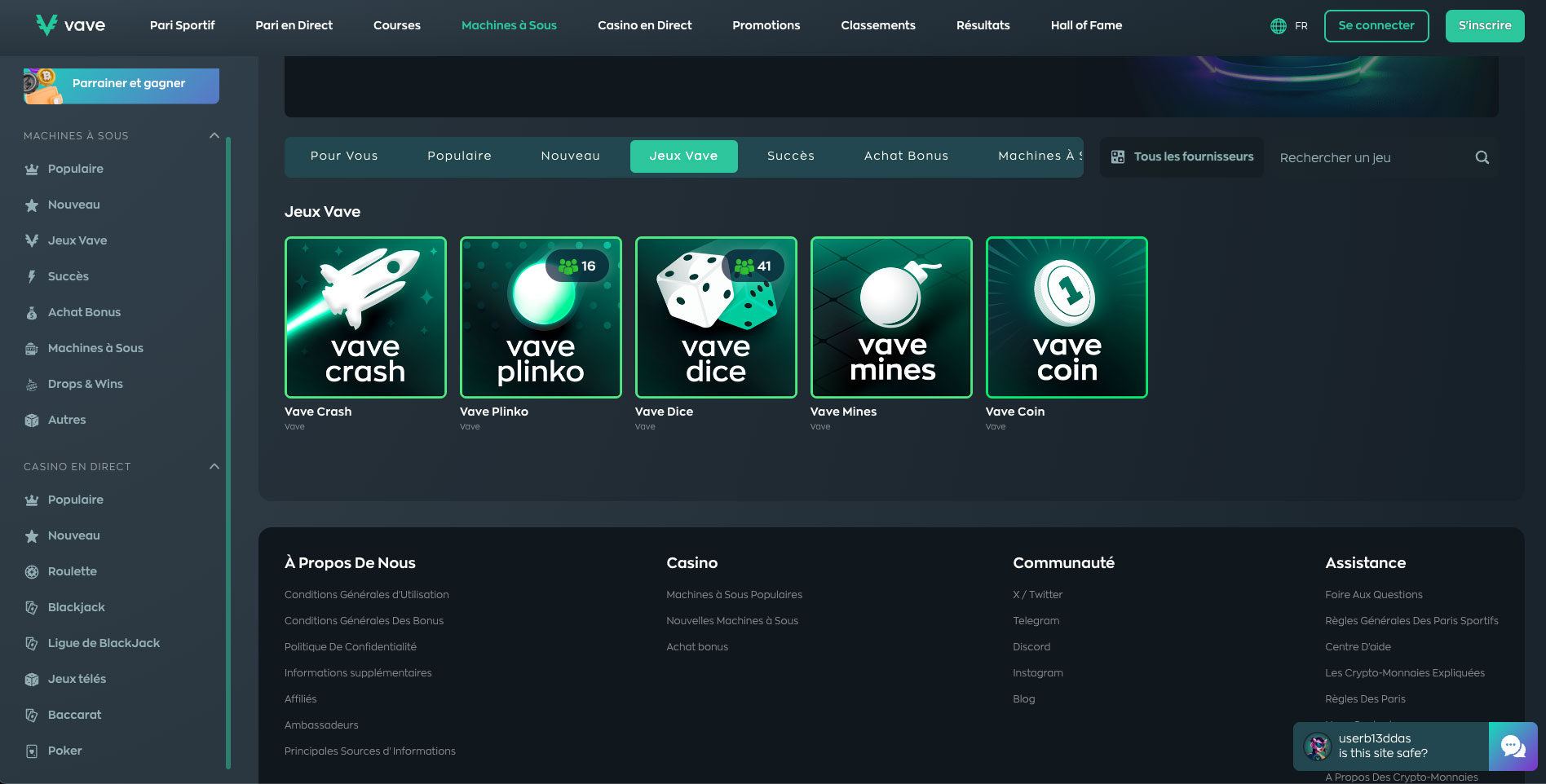1546x784 pixels.
Task: Switch to the Populaire games tab
Action: point(459,156)
